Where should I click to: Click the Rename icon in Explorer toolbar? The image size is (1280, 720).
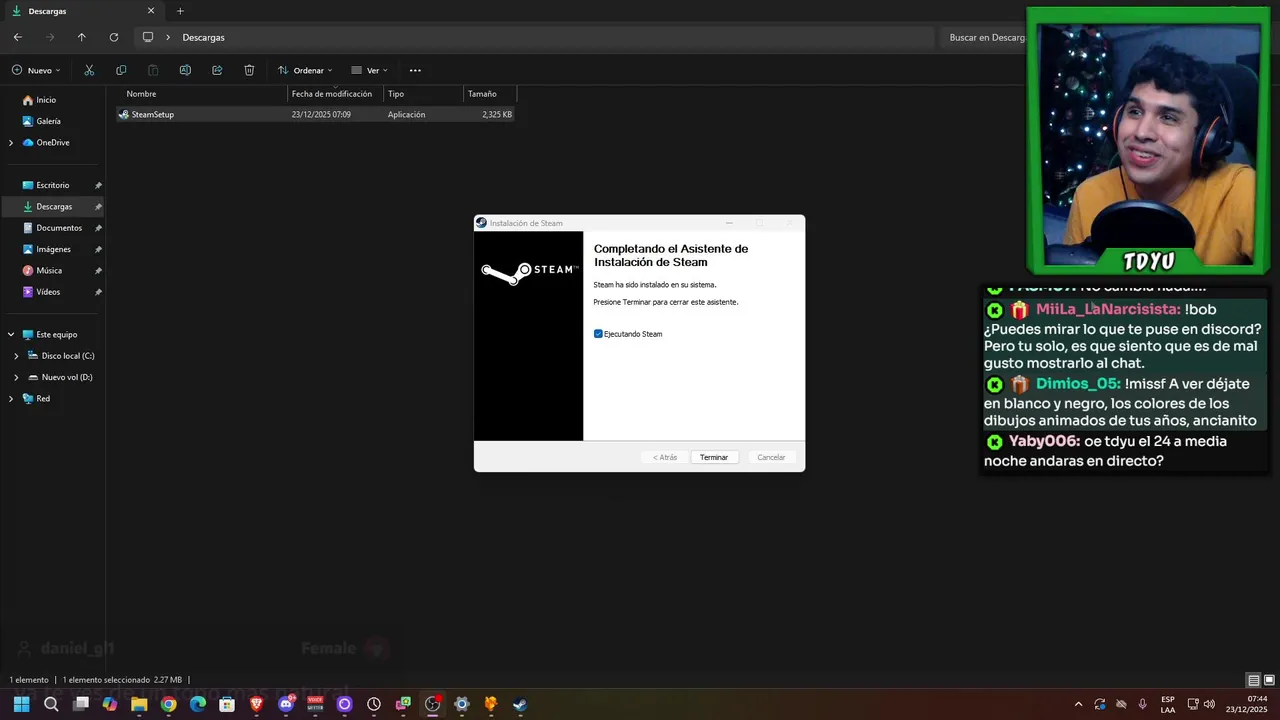click(185, 70)
